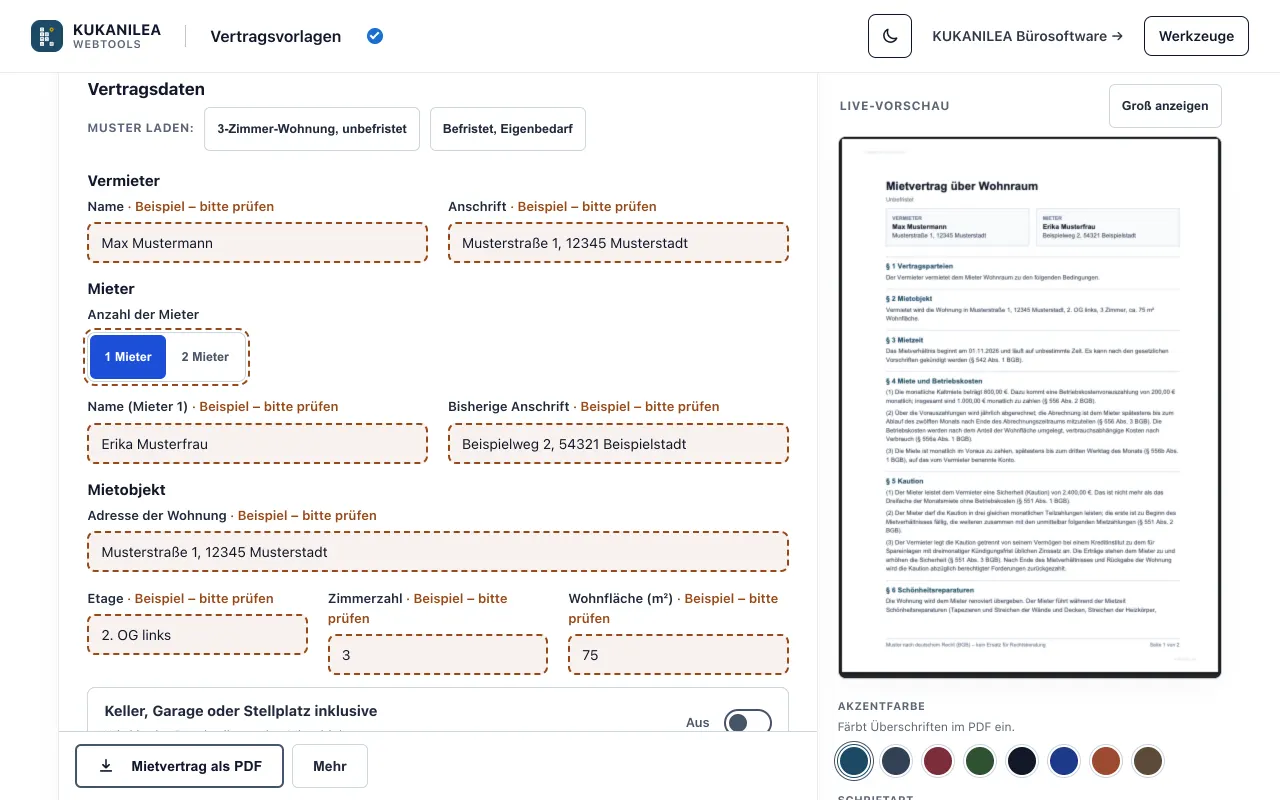Open the Mietvertrag live preview thumbnail
The height and width of the screenshot is (800, 1280).
1030,407
